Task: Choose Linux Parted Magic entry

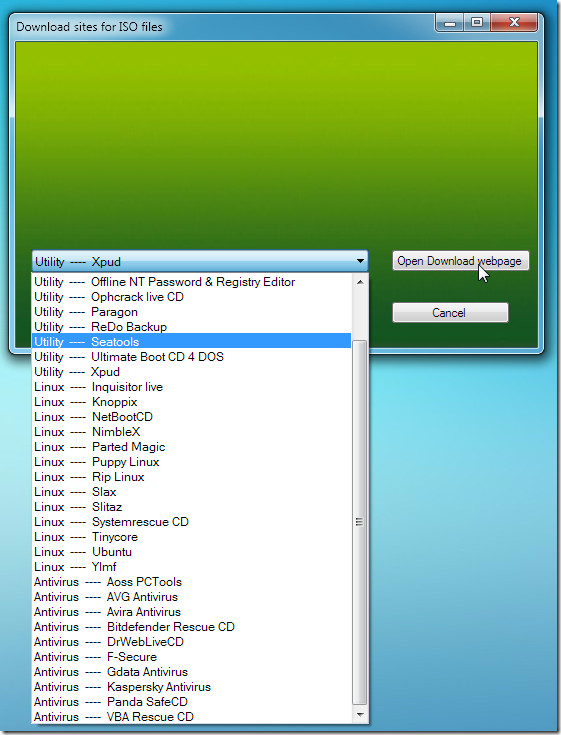Action: (191, 447)
